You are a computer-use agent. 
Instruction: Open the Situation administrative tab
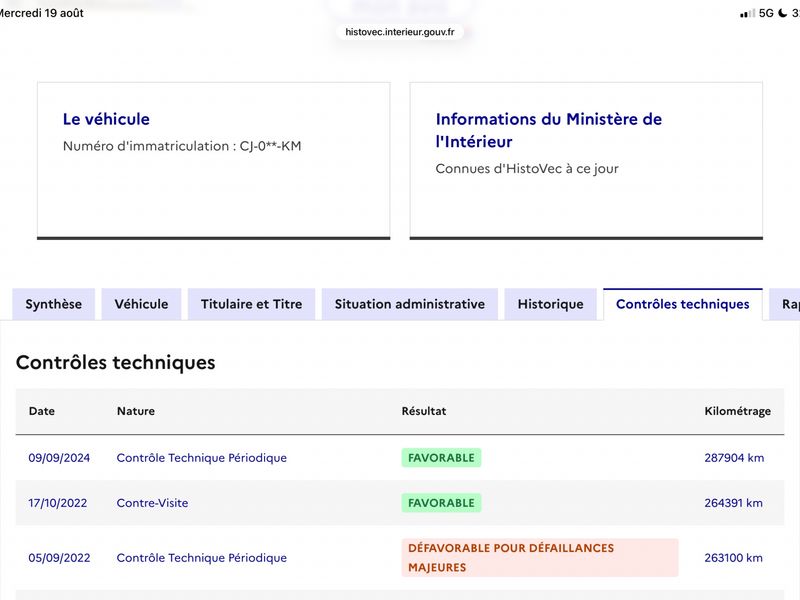(x=410, y=304)
